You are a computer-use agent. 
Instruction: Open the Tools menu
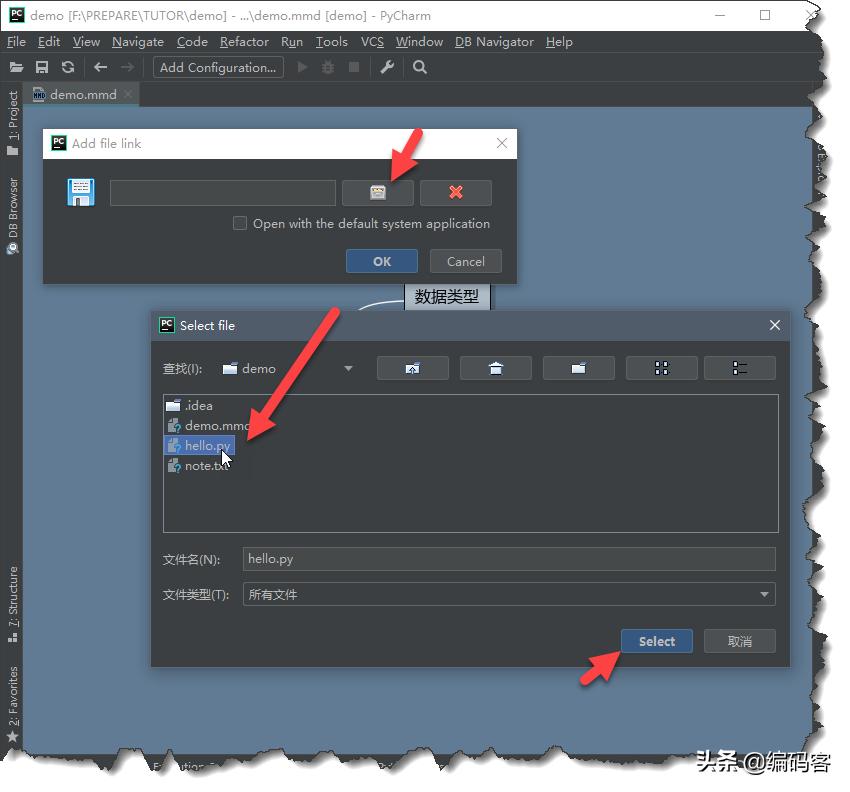332,42
